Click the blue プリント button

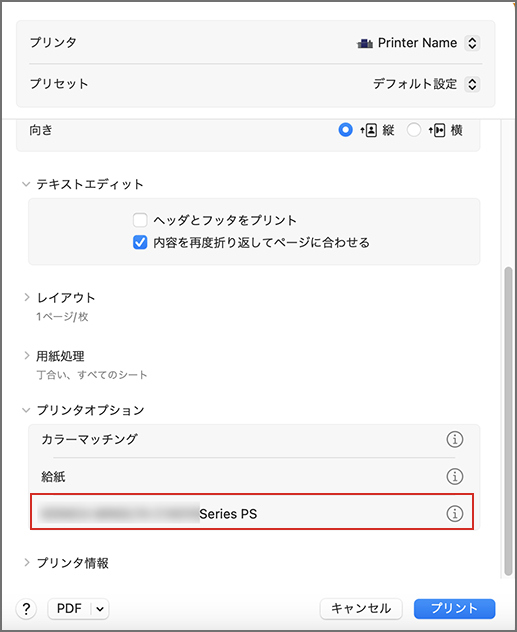click(454, 609)
